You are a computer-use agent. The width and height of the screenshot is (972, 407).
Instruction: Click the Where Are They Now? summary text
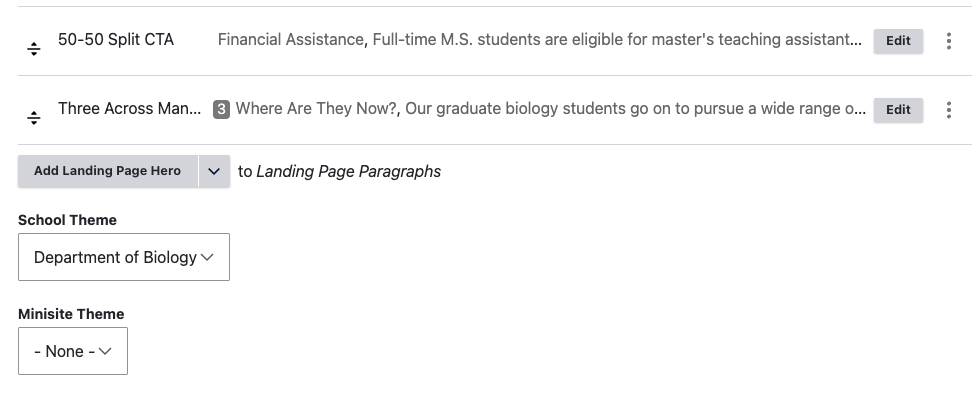[x=550, y=108]
